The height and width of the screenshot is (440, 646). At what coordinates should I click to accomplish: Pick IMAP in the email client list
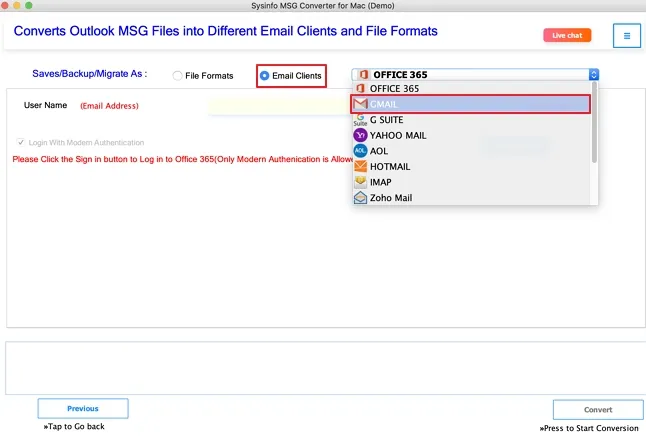click(x=472, y=183)
